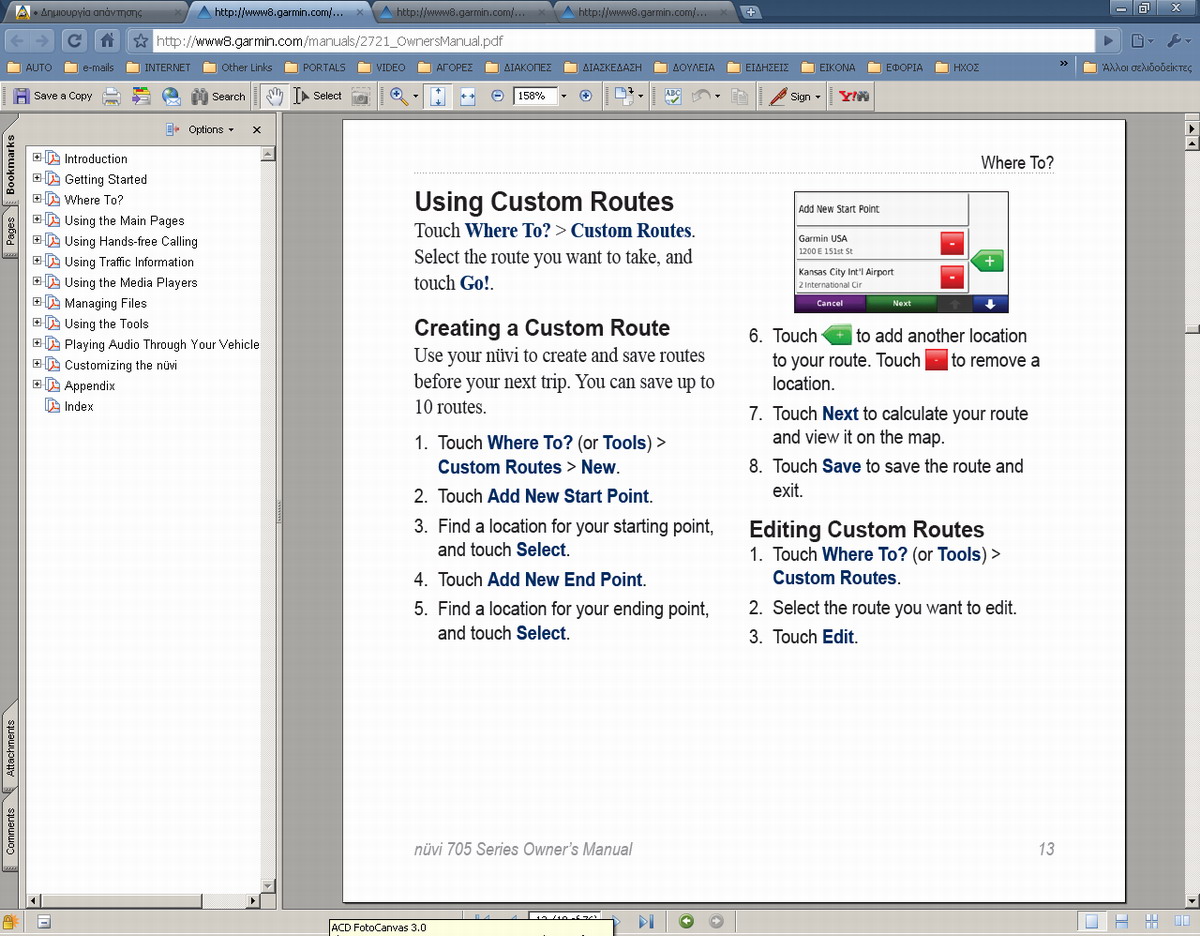Select the Zoom In magnifier tool

(399, 96)
